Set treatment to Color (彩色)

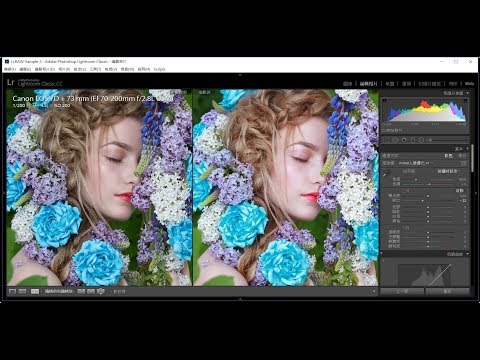point(448,156)
